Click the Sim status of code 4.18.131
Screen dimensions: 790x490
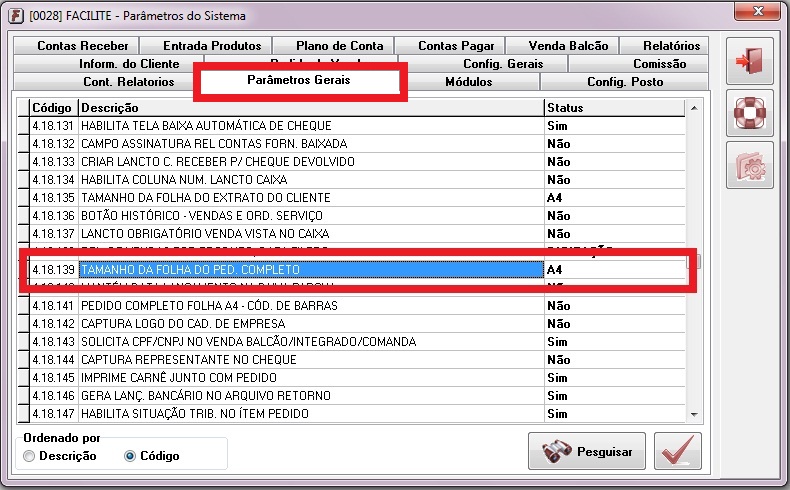click(x=615, y=126)
